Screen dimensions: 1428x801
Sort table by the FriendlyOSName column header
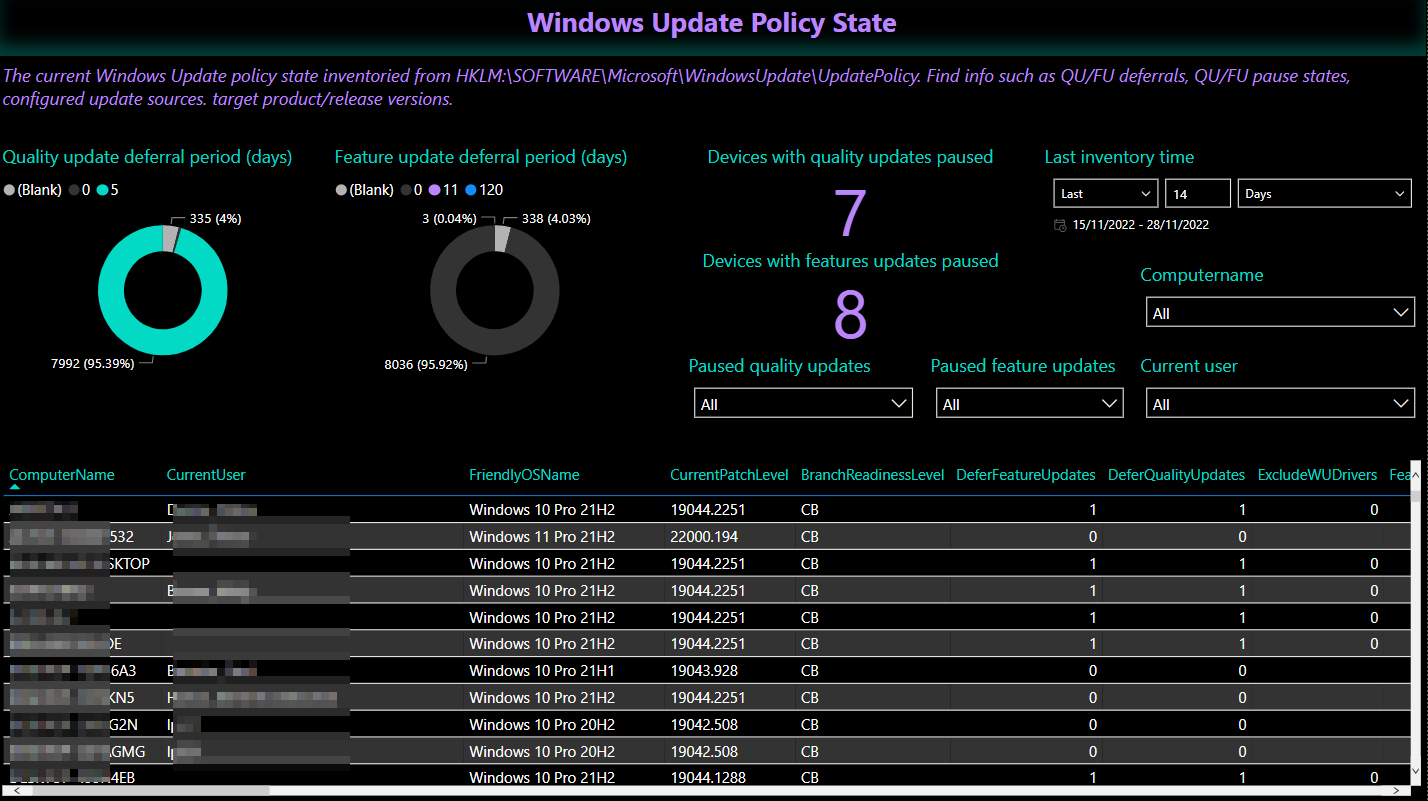tap(523, 475)
